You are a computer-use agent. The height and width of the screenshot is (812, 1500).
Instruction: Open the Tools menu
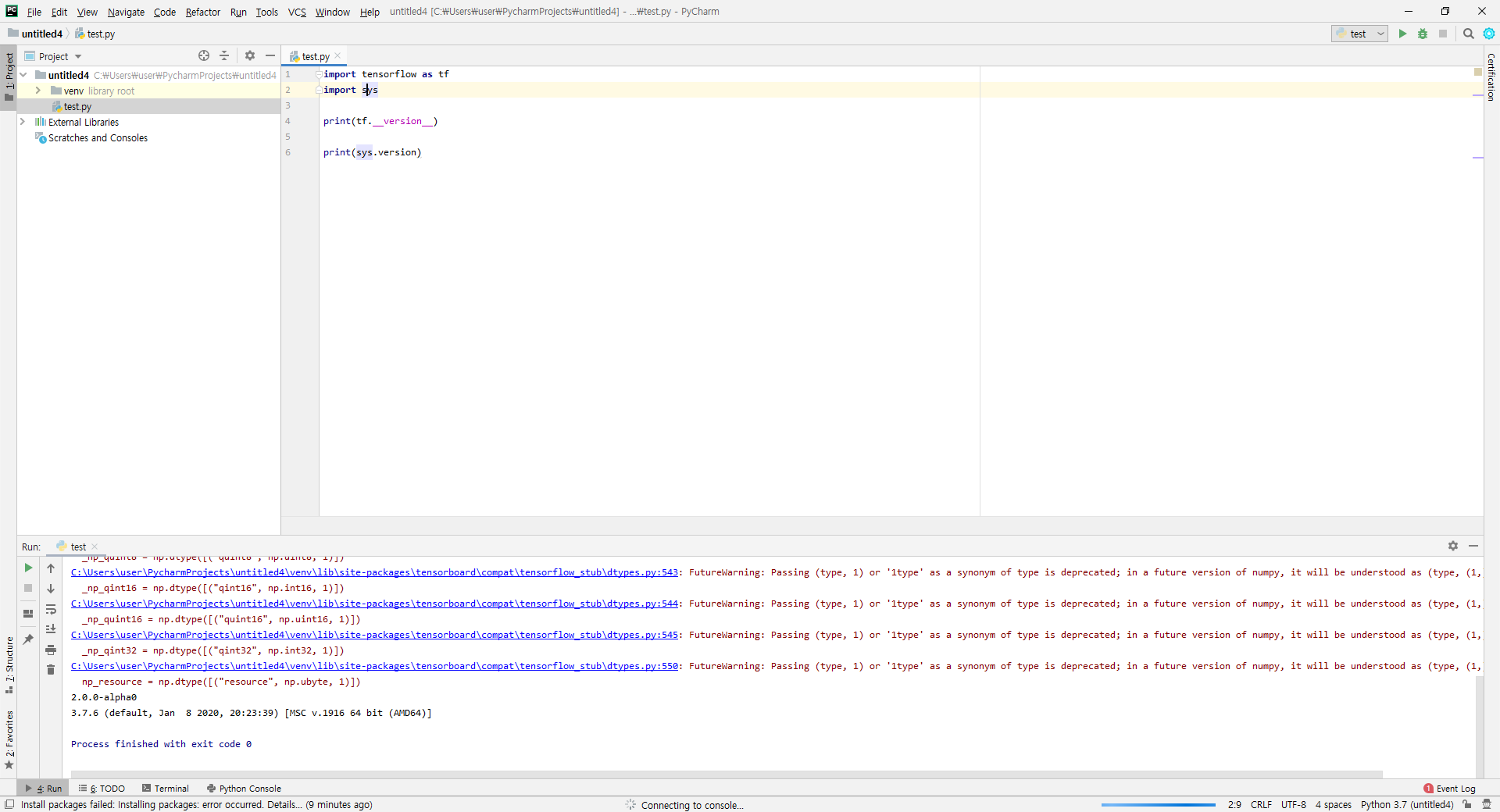(266, 12)
